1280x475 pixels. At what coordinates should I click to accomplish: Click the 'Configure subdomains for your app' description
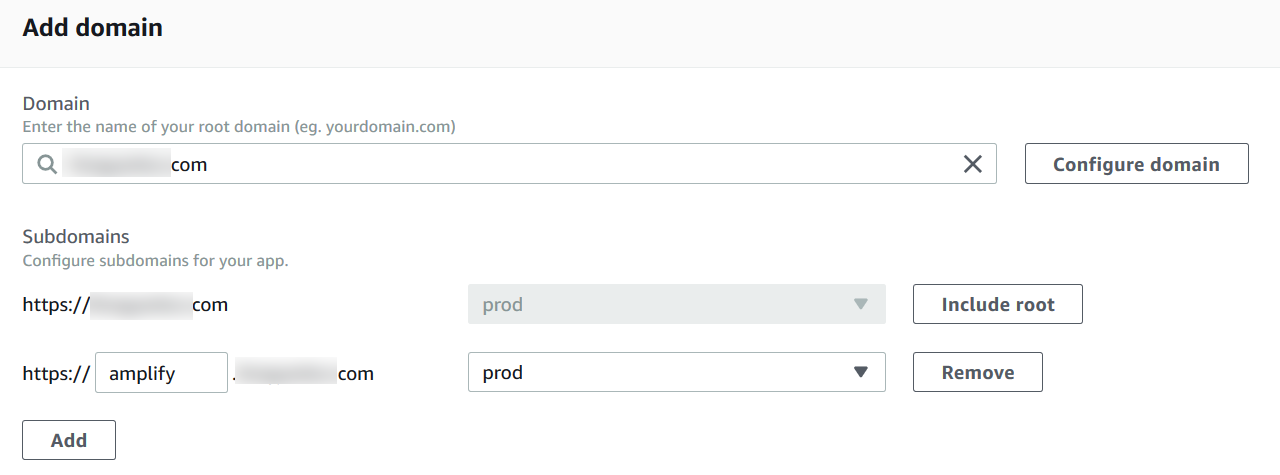click(x=155, y=261)
